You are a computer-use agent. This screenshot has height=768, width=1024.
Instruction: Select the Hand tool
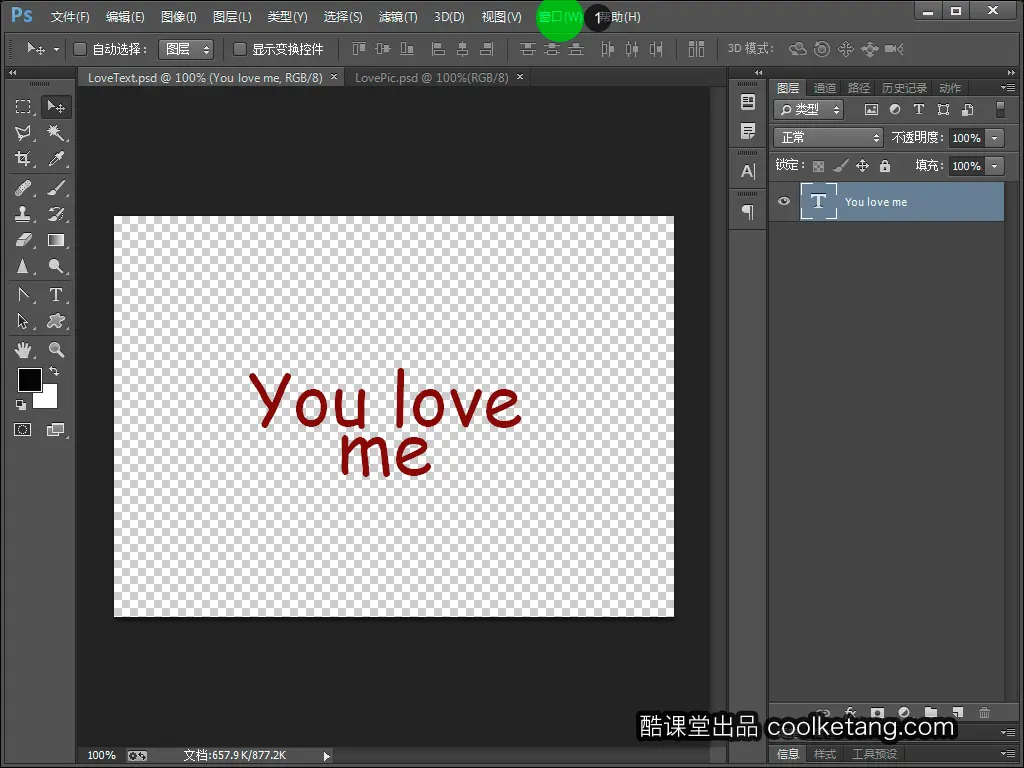point(23,350)
